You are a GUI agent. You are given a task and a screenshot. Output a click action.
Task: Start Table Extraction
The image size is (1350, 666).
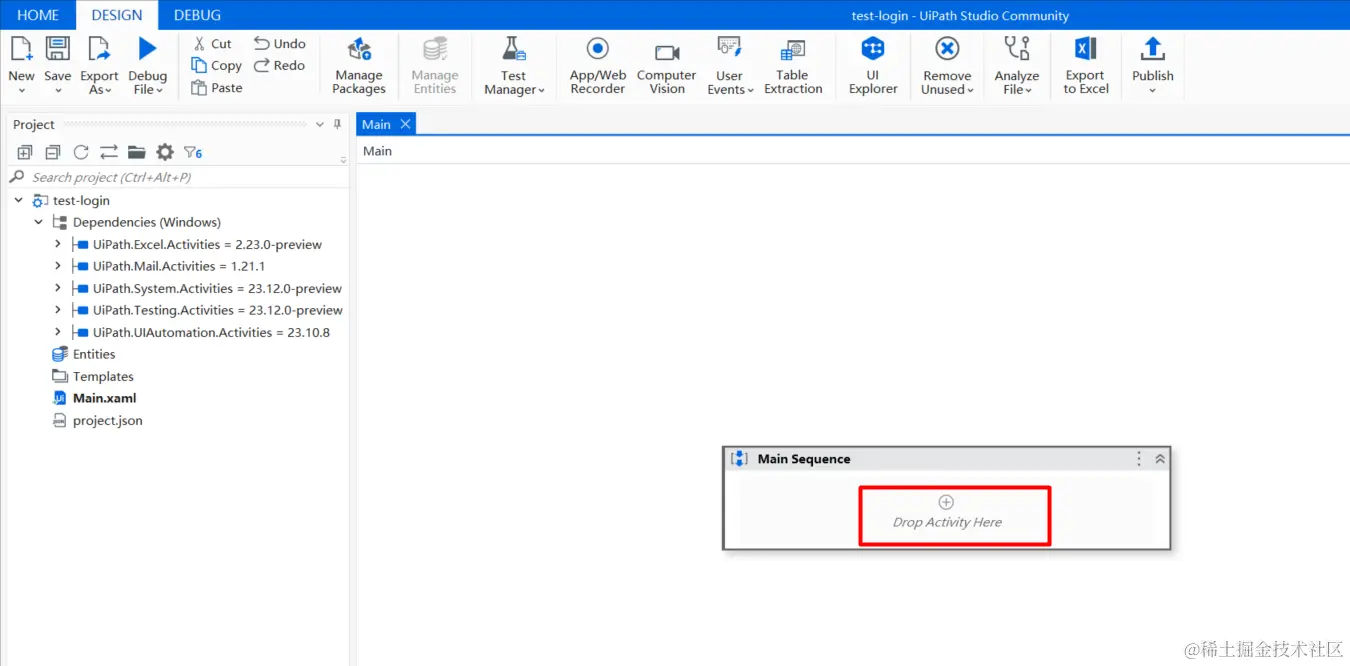coord(793,65)
